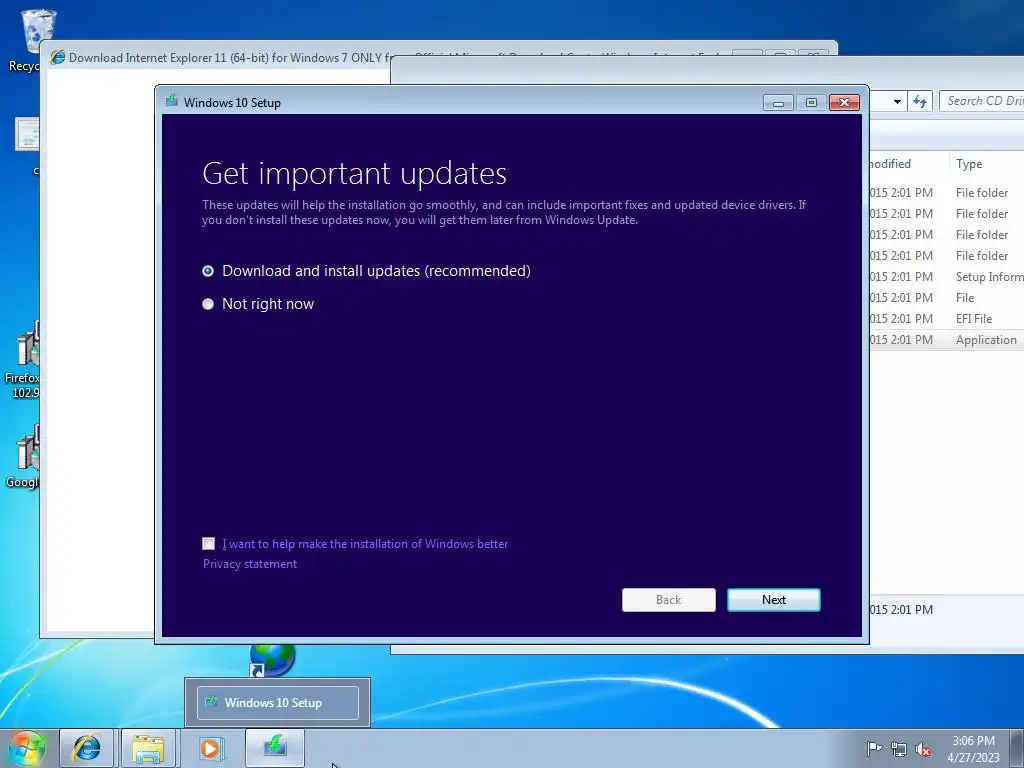Open the Privacy statement link
This screenshot has width=1024, height=768.
249,564
